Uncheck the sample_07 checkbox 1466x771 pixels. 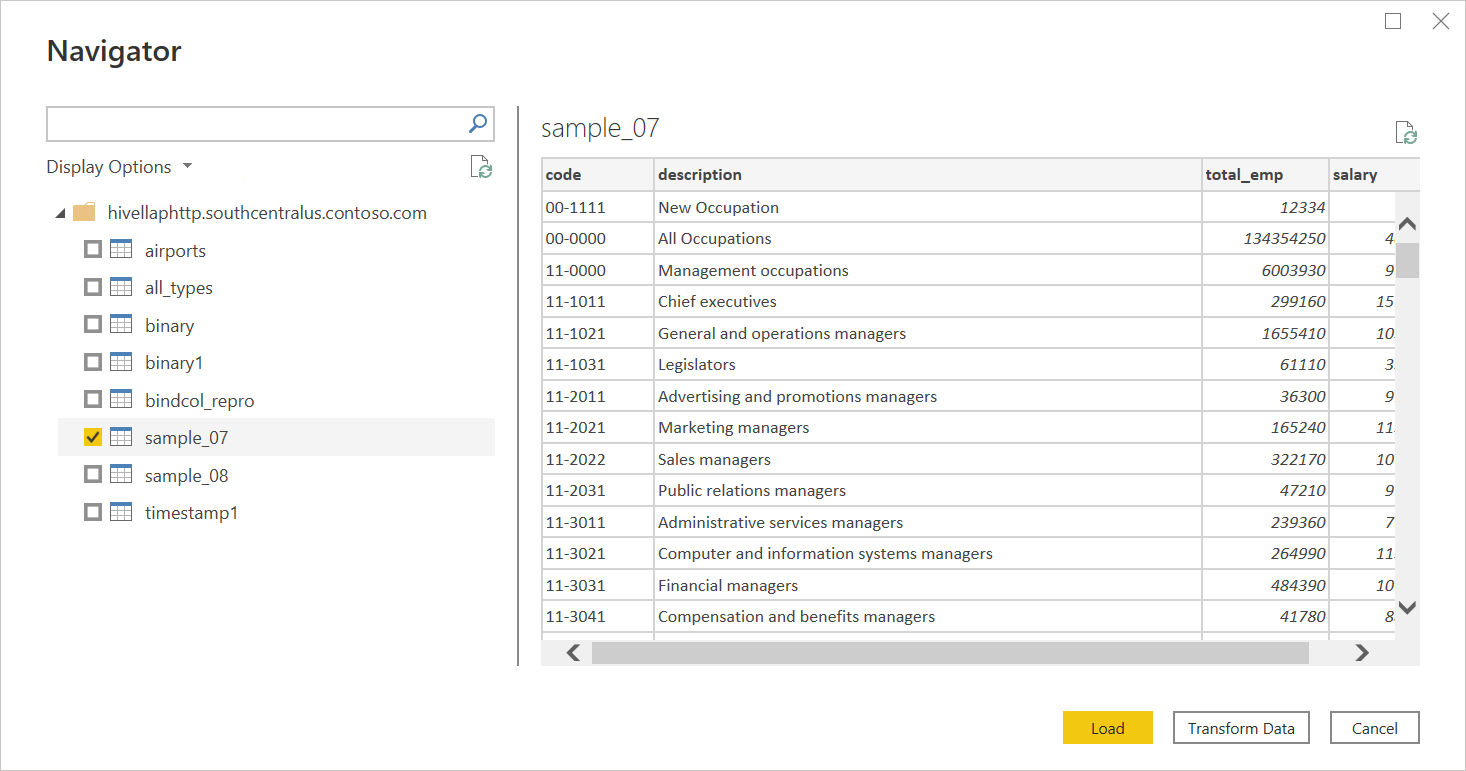tap(93, 437)
